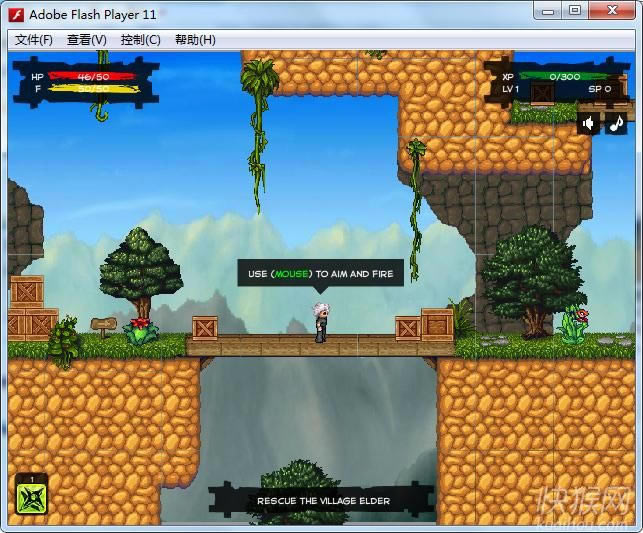Click the wooden arrow signpost
The height and width of the screenshot is (533, 643).
click(102, 326)
